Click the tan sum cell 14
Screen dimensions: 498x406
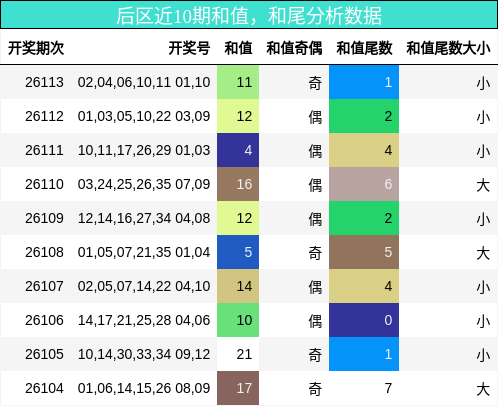click(238, 286)
